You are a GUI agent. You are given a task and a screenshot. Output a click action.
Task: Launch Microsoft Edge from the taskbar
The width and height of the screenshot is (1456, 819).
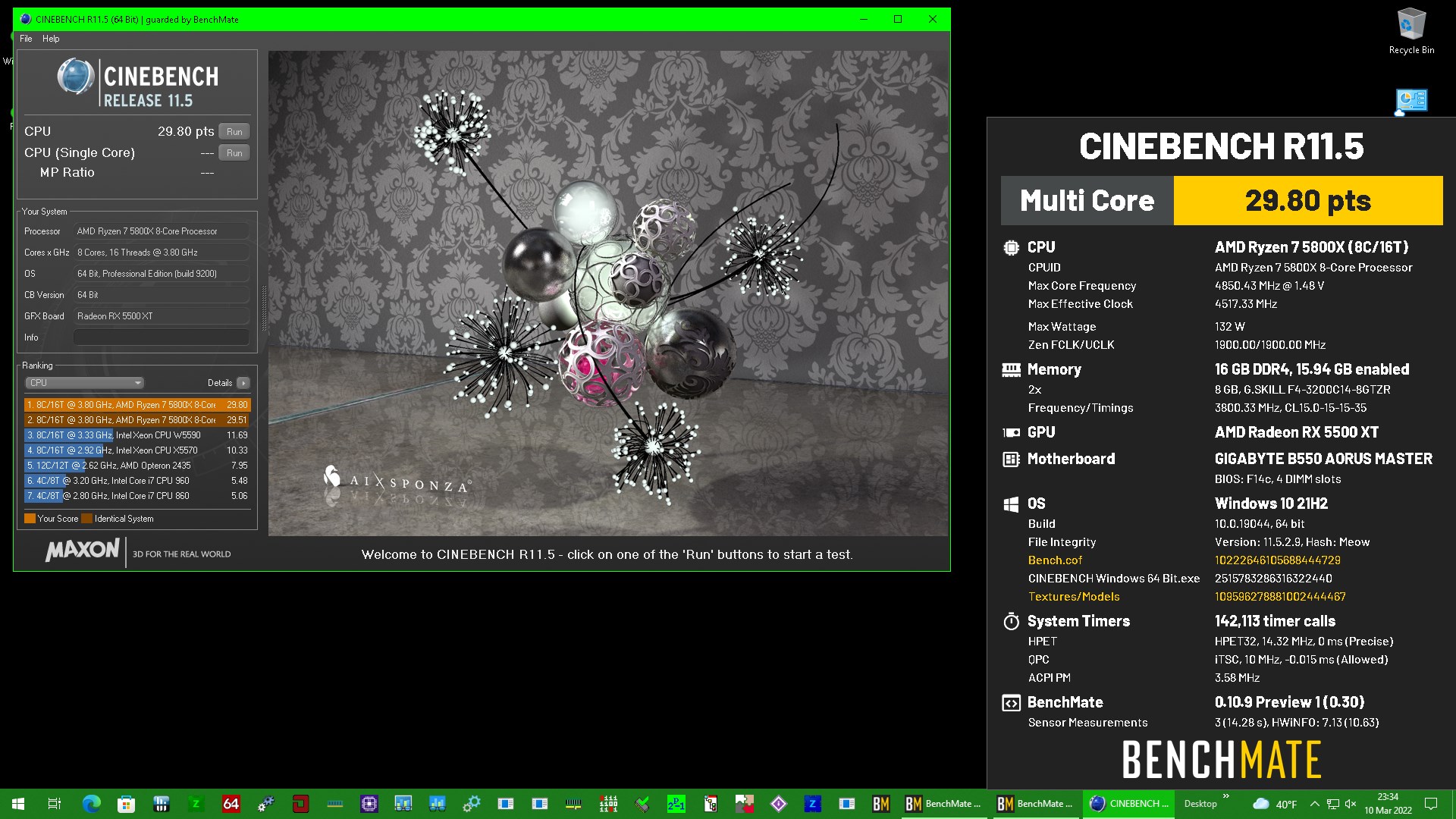(91, 804)
